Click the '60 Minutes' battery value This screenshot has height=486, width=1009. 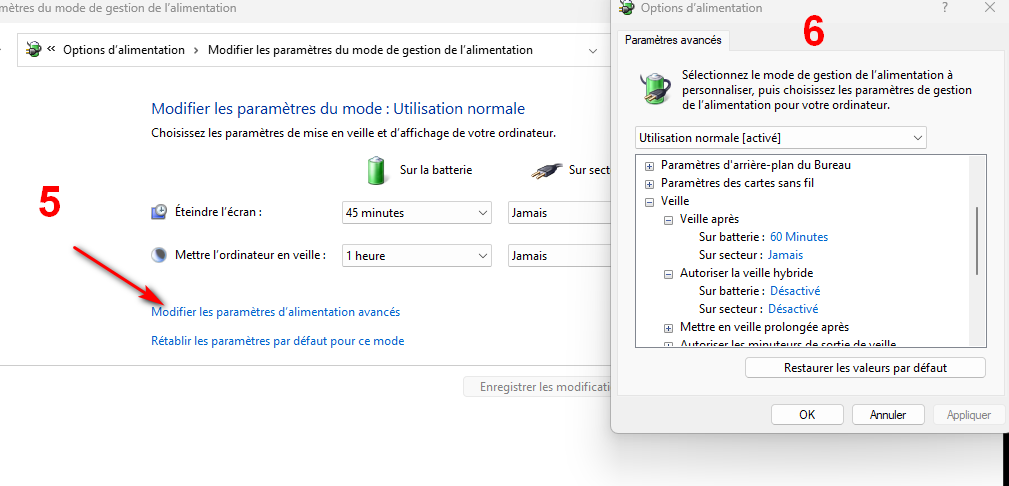pos(799,237)
